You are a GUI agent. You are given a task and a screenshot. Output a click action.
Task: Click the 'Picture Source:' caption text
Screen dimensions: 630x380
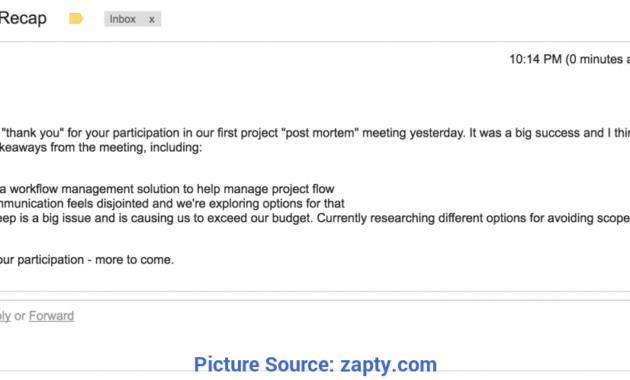click(x=264, y=365)
